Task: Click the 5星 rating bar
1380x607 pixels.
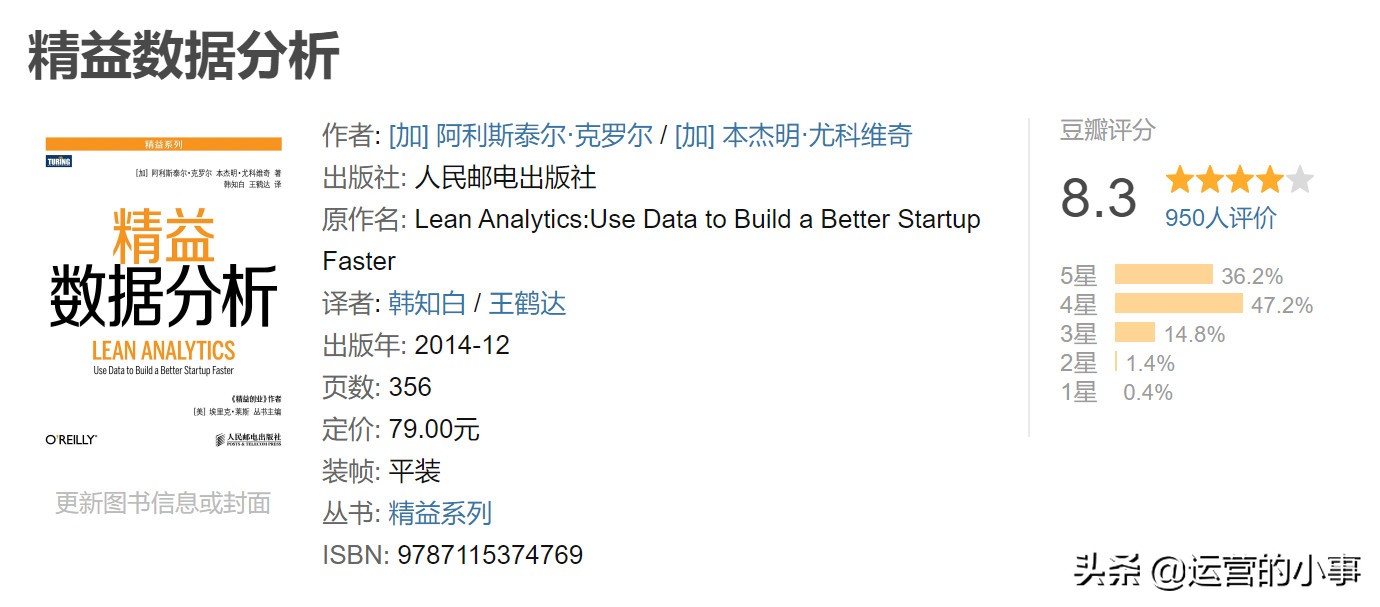Action: click(x=1163, y=275)
